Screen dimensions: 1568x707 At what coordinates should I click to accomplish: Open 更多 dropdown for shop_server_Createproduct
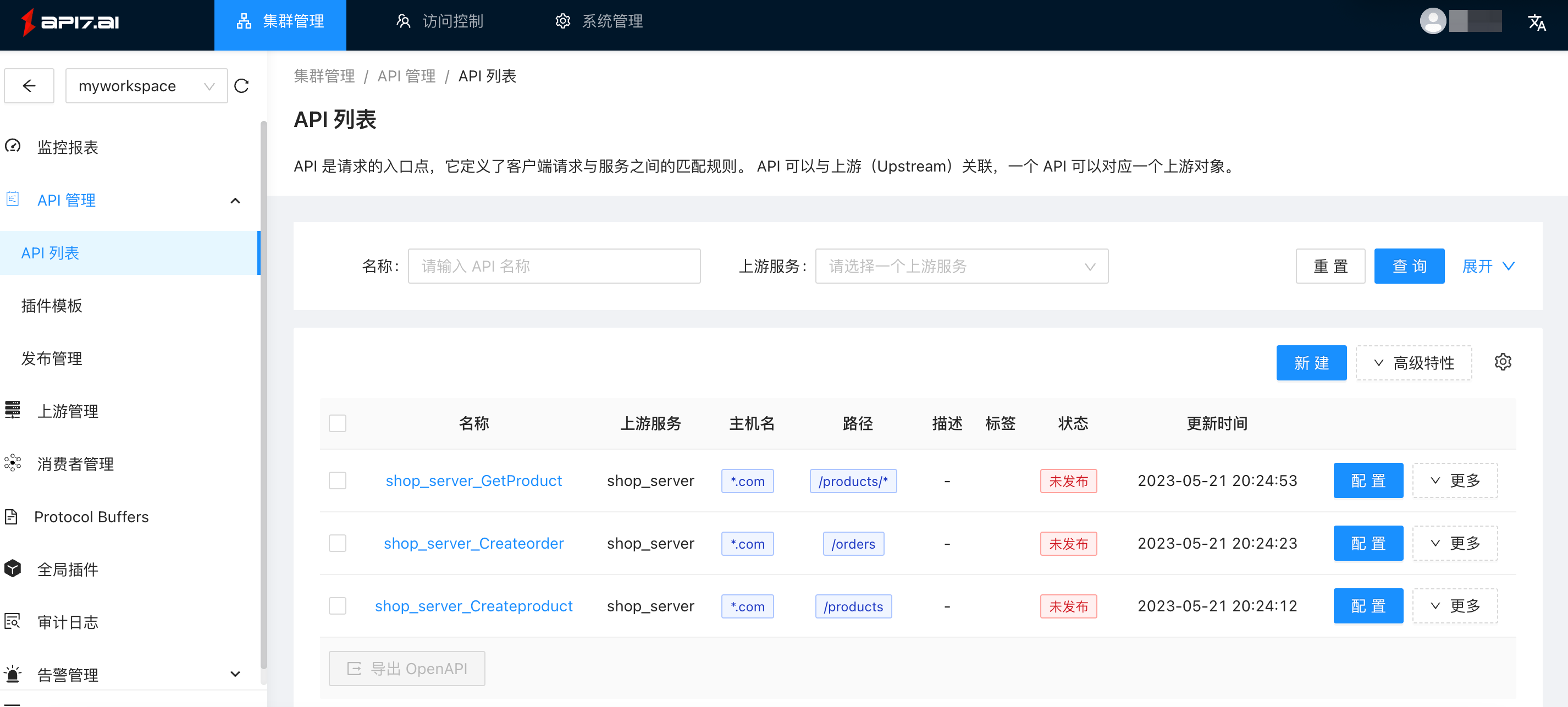pos(1455,606)
